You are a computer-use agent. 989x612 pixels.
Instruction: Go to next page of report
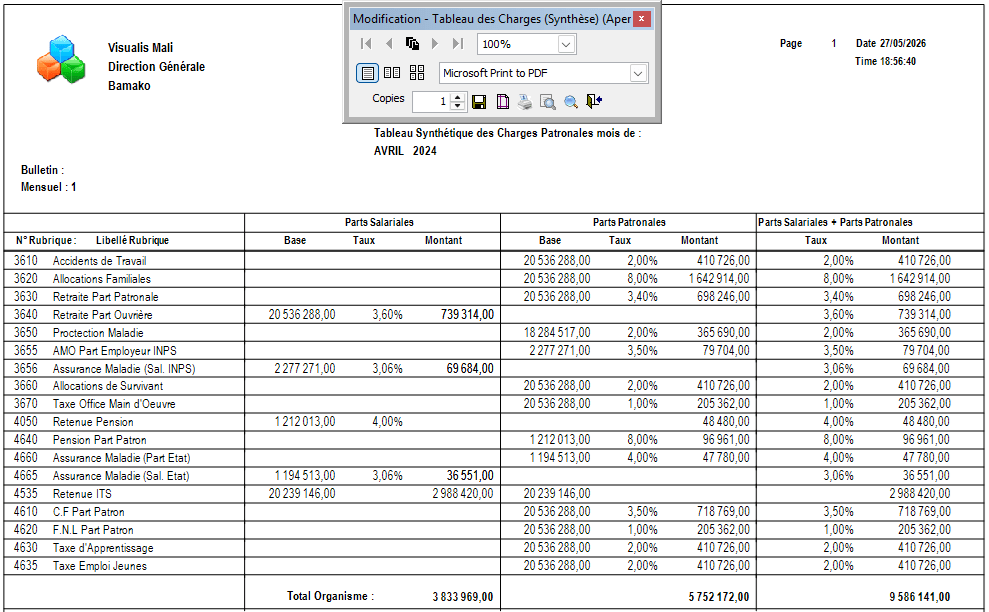435,44
